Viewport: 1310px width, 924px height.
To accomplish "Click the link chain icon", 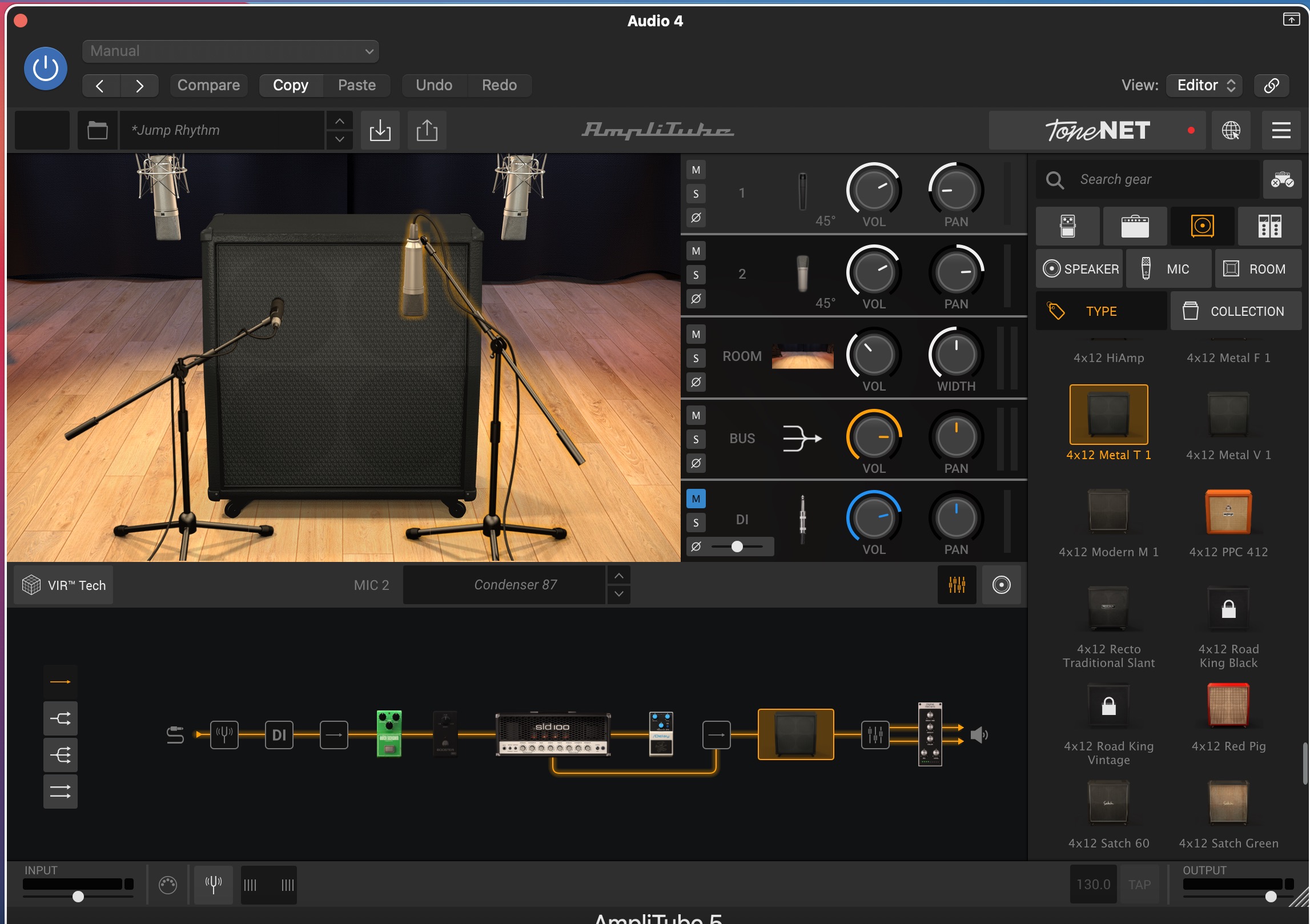I will [1271, 86].
